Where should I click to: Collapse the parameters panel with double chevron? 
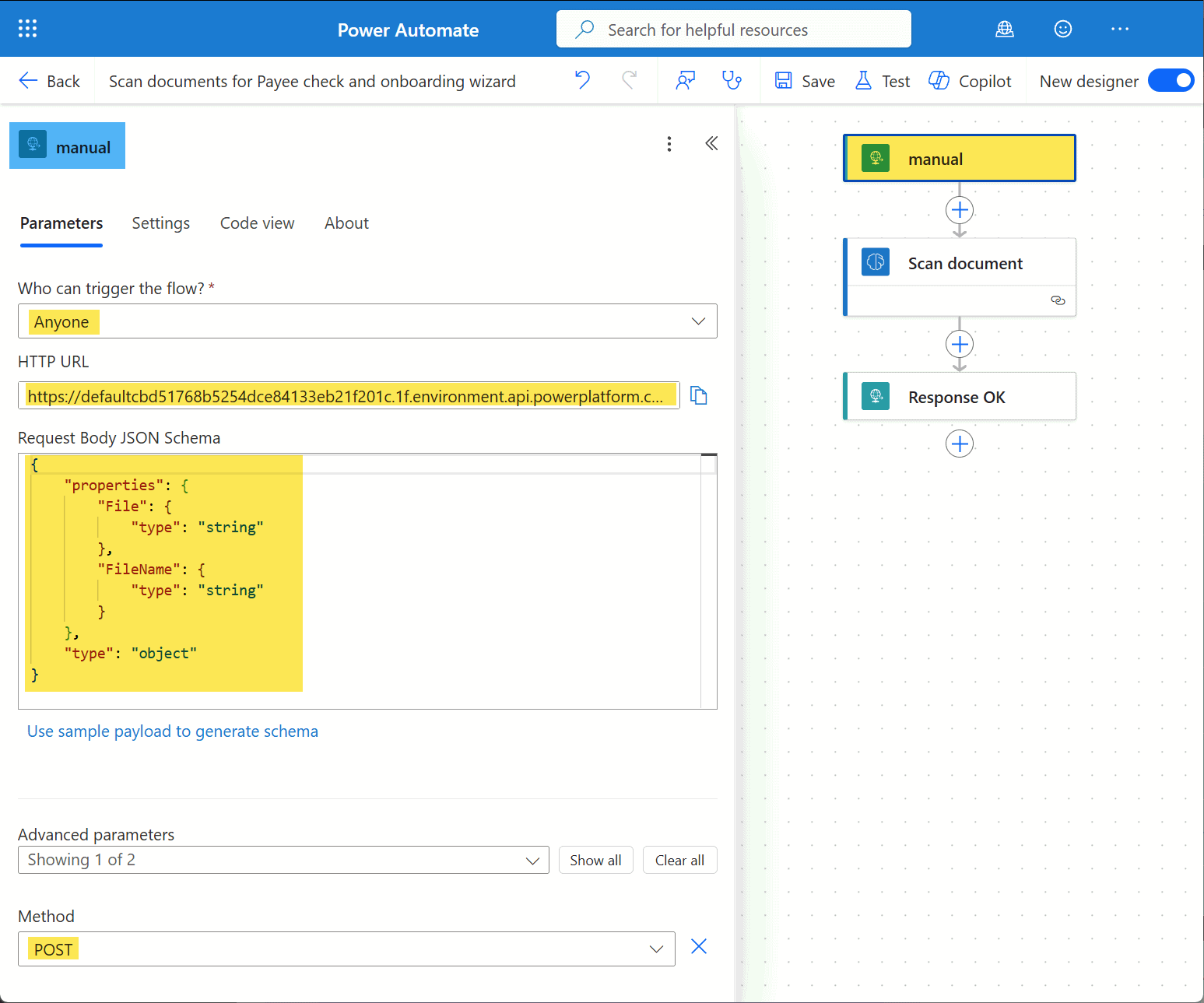pyautogui.click(x=711, y=143)
